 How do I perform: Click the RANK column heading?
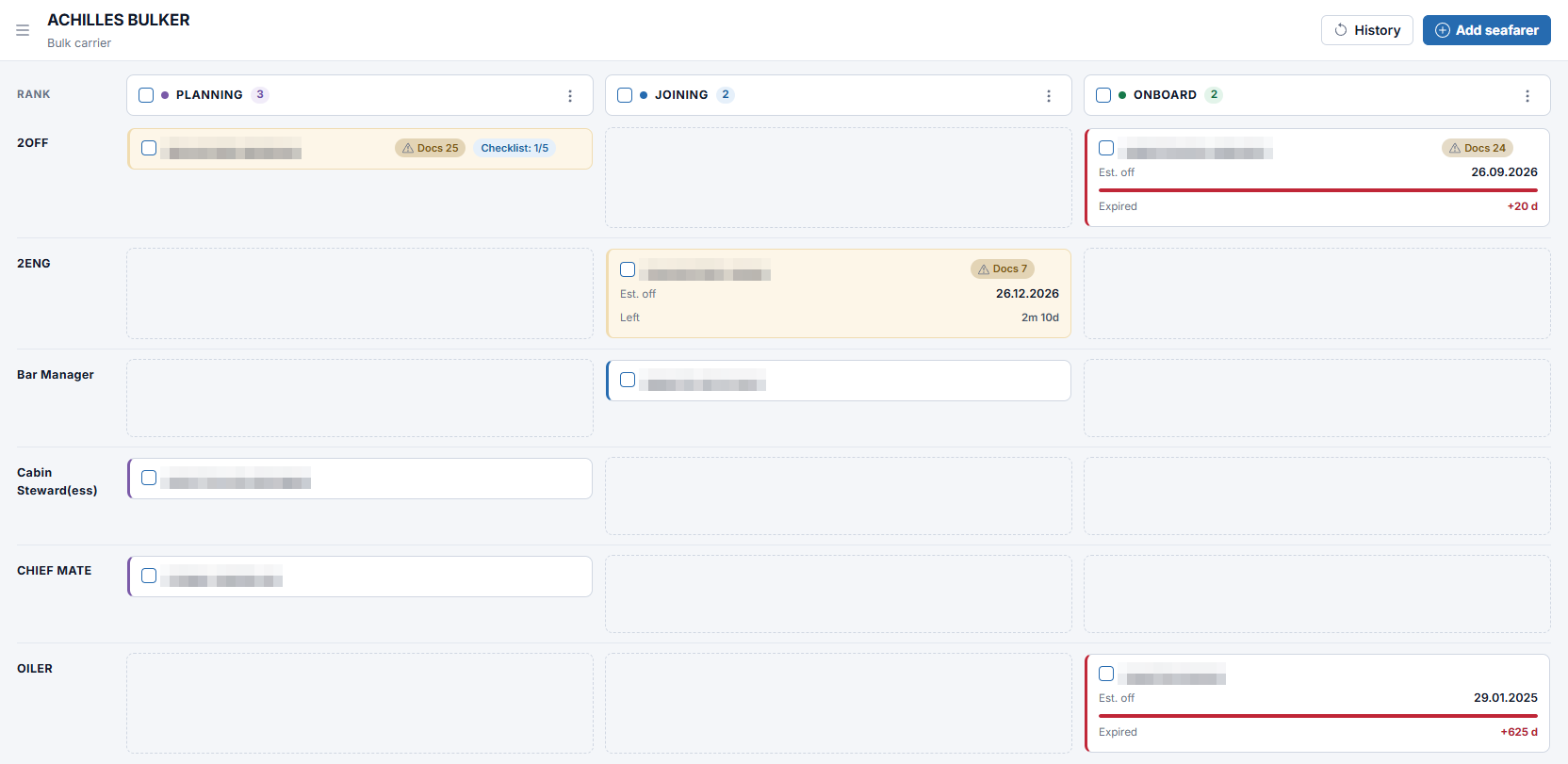pyautogui.click(x=34, y=94)
